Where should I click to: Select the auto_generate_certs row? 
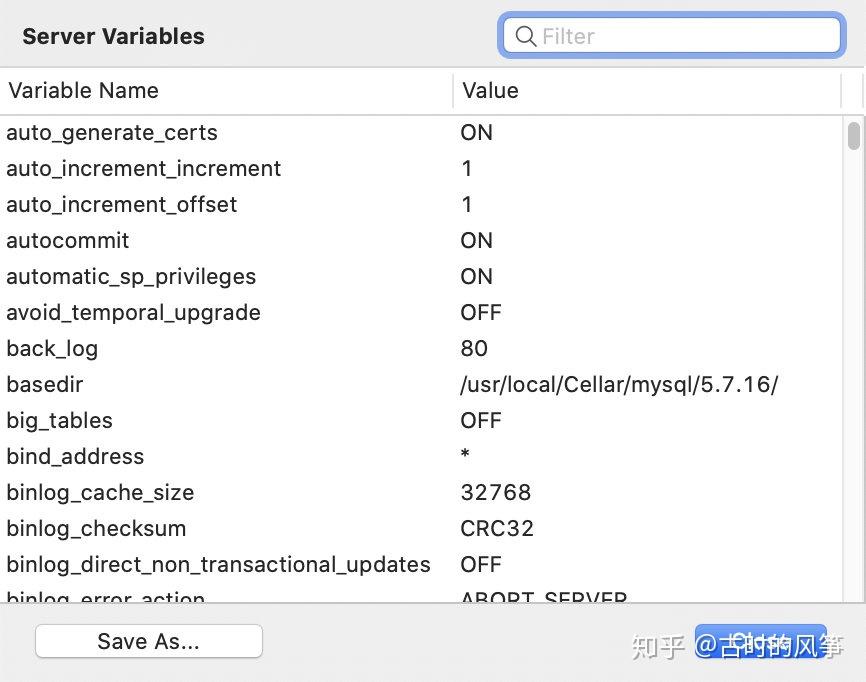(112, 133)
